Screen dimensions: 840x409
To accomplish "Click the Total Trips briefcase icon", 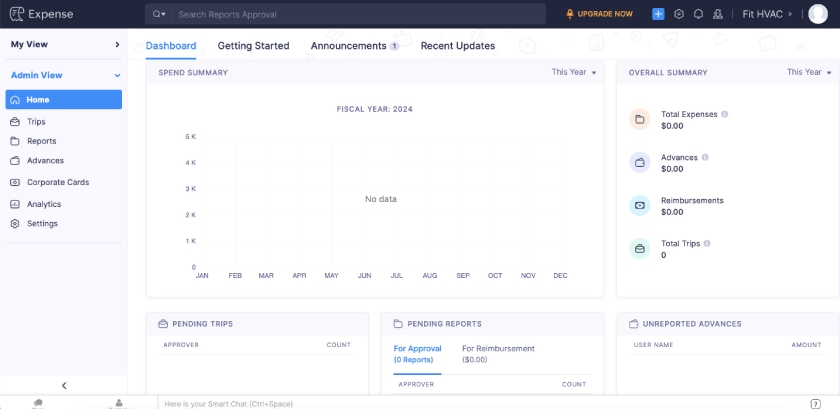I will pyautogui.click(x=640, y=249).
